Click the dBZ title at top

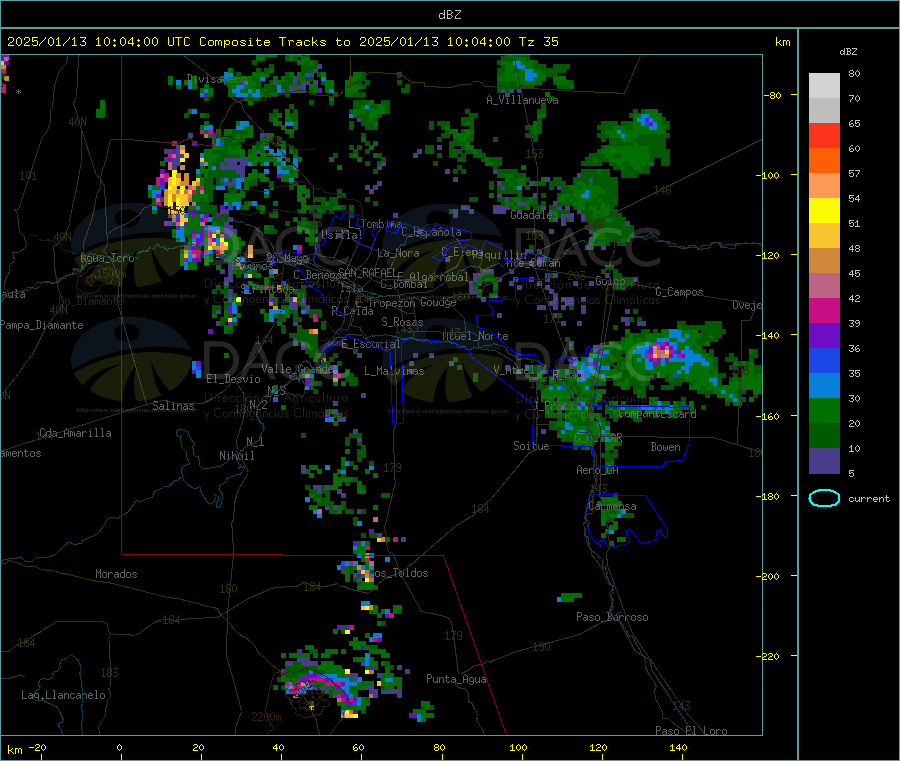click(x=449, y=15)
